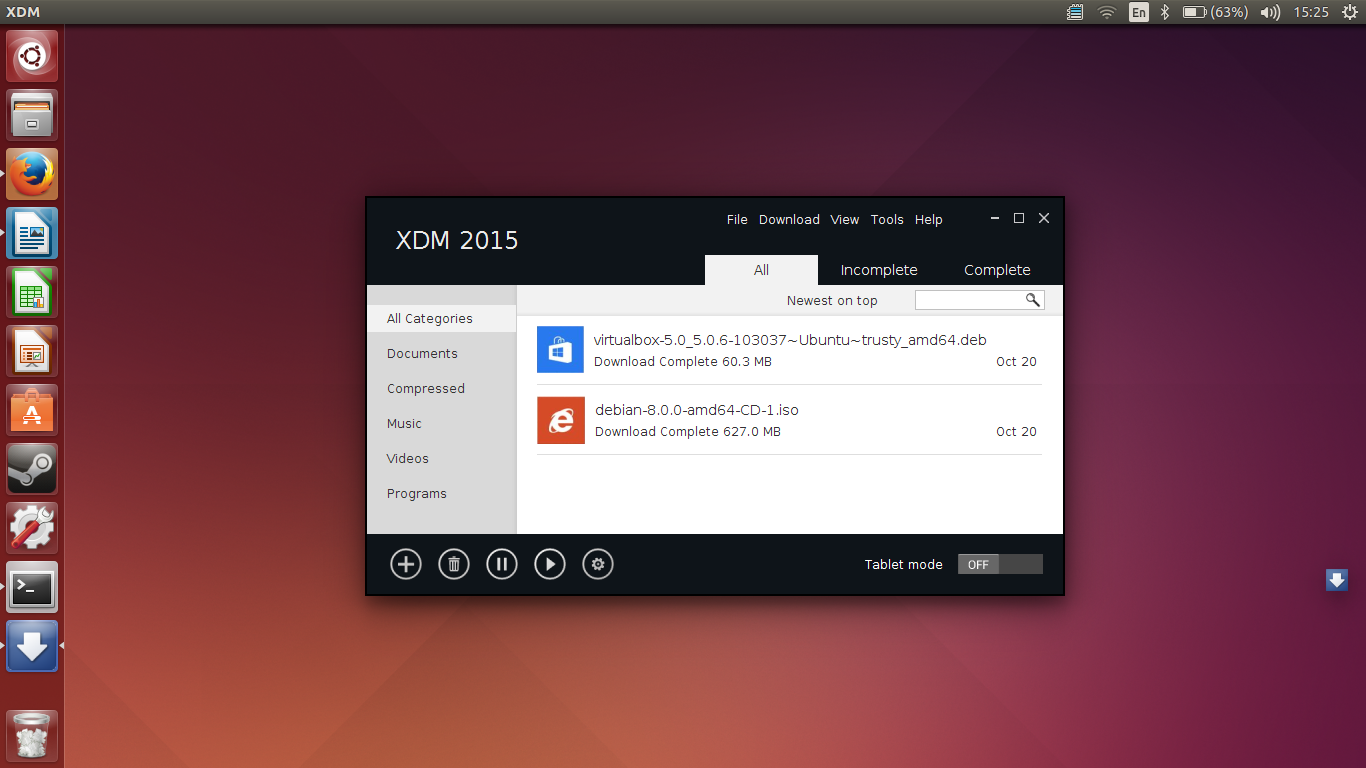Open LibreOffice Impress in launcher
The width and height of the screenshot is (1366, 768).
click(x=32, y=351)
